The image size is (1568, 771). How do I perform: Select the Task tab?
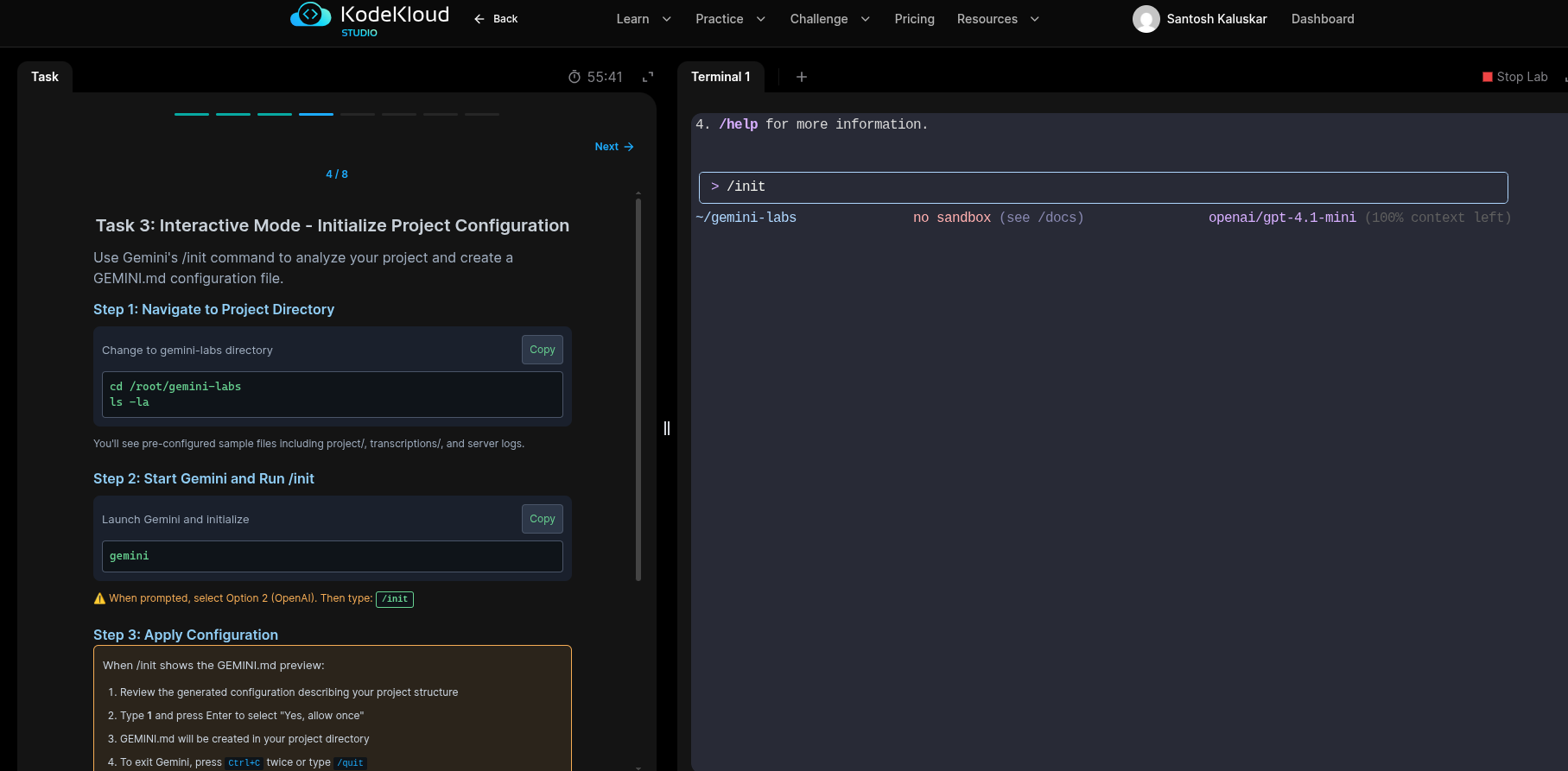click(45, 77)
